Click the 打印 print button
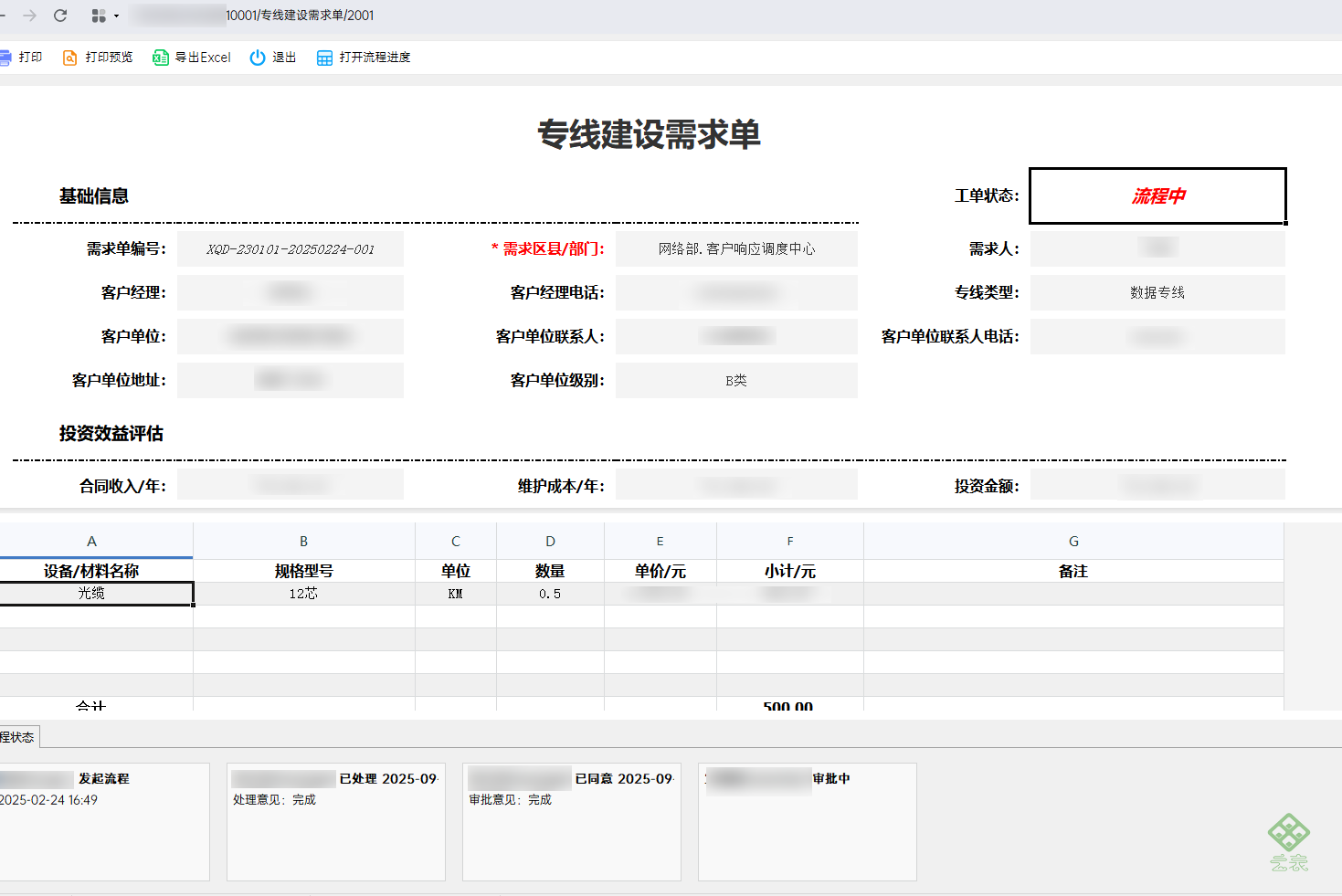 [22, 58]
